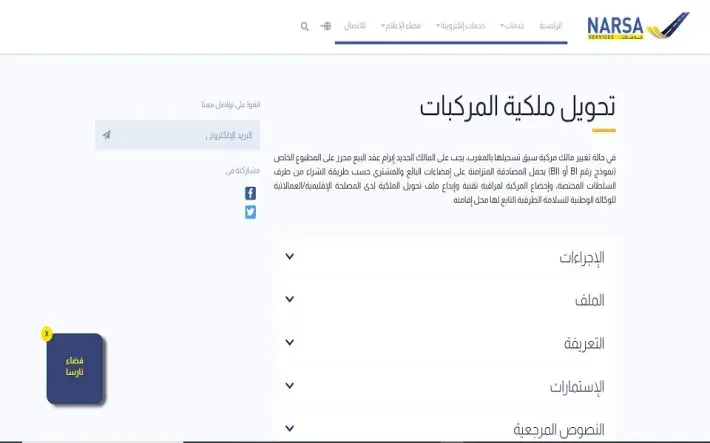Open the خدمات services dropdown menu
Viewport: 710px width, 443px height.
(512, 26)
